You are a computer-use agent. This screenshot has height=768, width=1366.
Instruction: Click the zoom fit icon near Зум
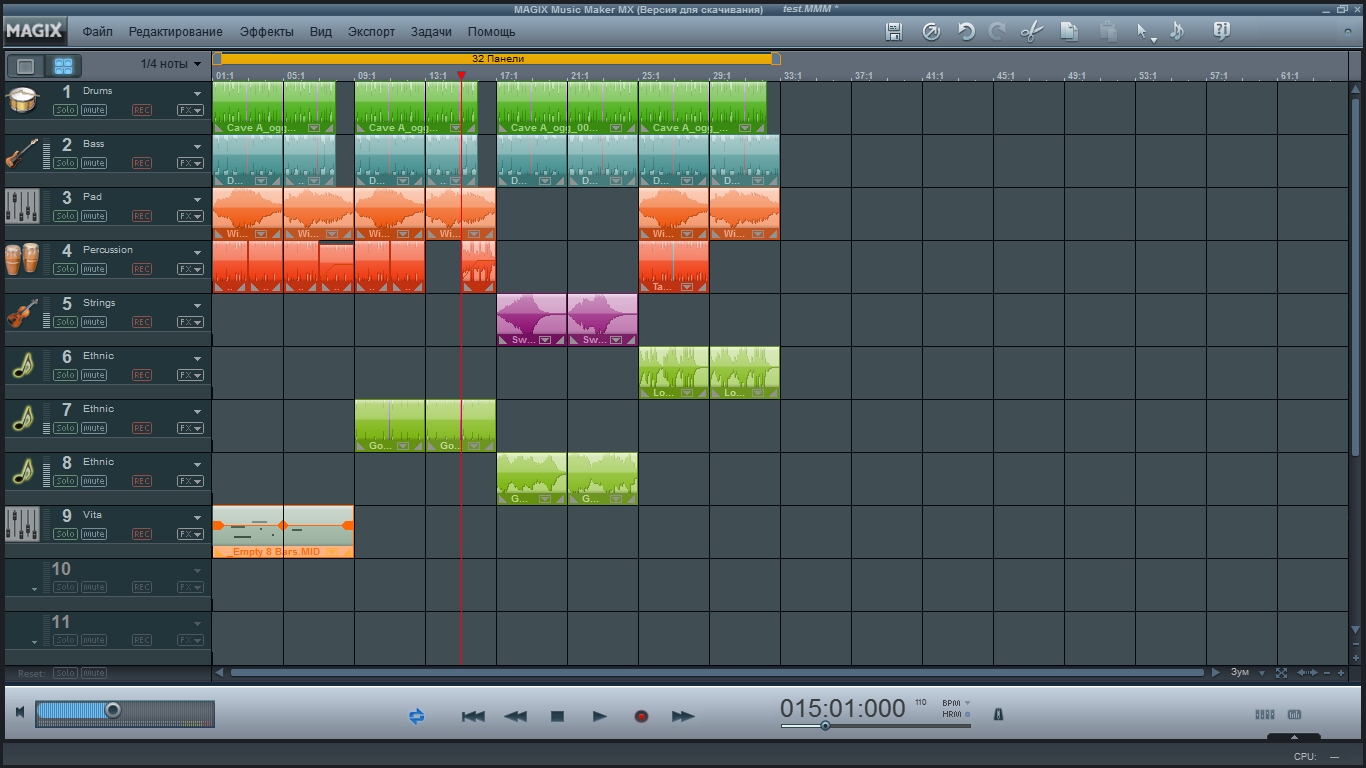pyautogui.click(x=1282, y=673)
